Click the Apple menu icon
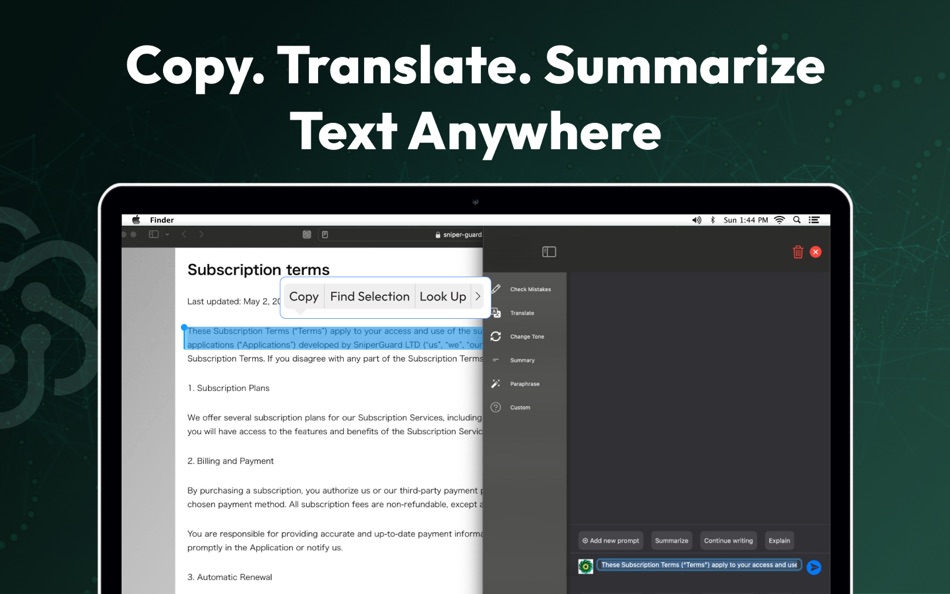This screenshot has height=594, width=950. (136, 220)
